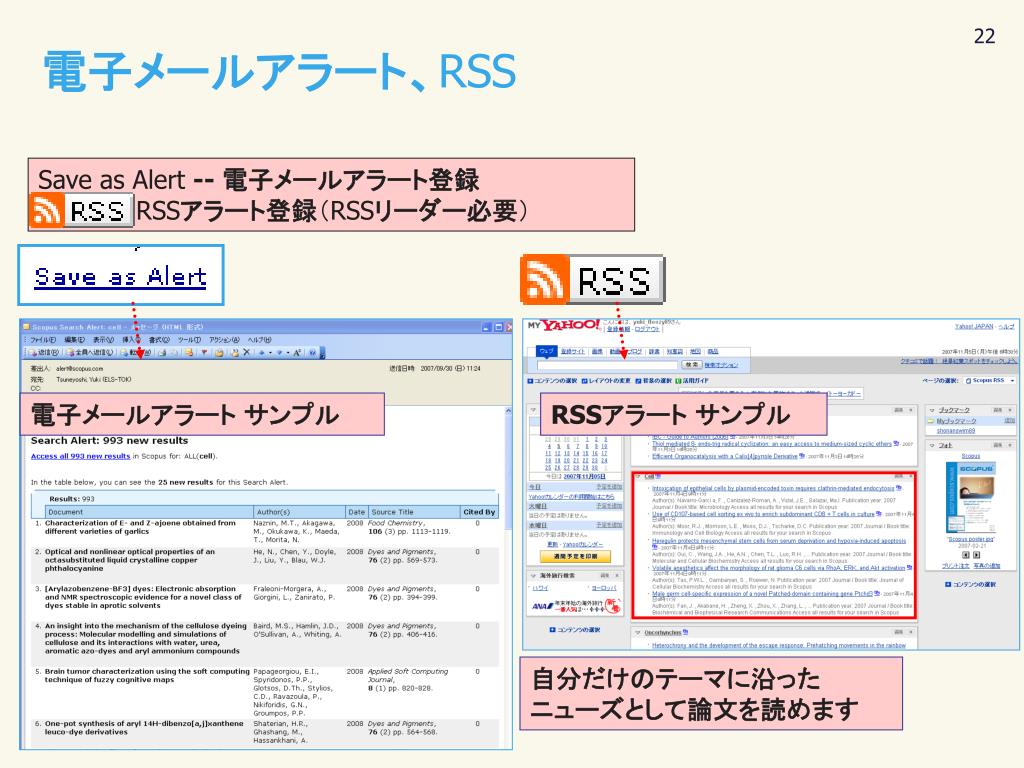Click the next item down arrow in toolbar
The height and width of the screenshot is (768, 1024).
(280, 353)
